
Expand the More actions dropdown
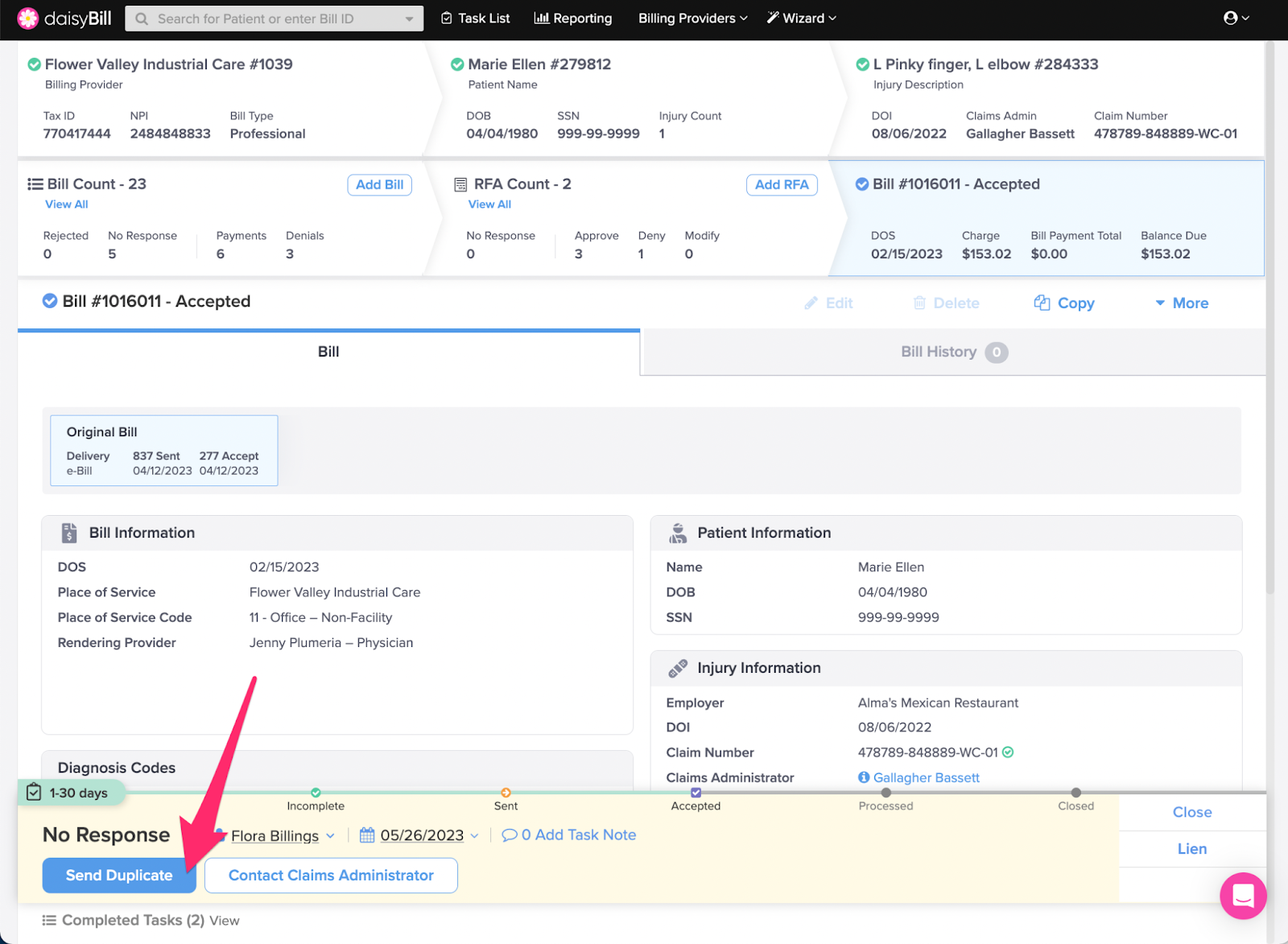point(1182,303)
